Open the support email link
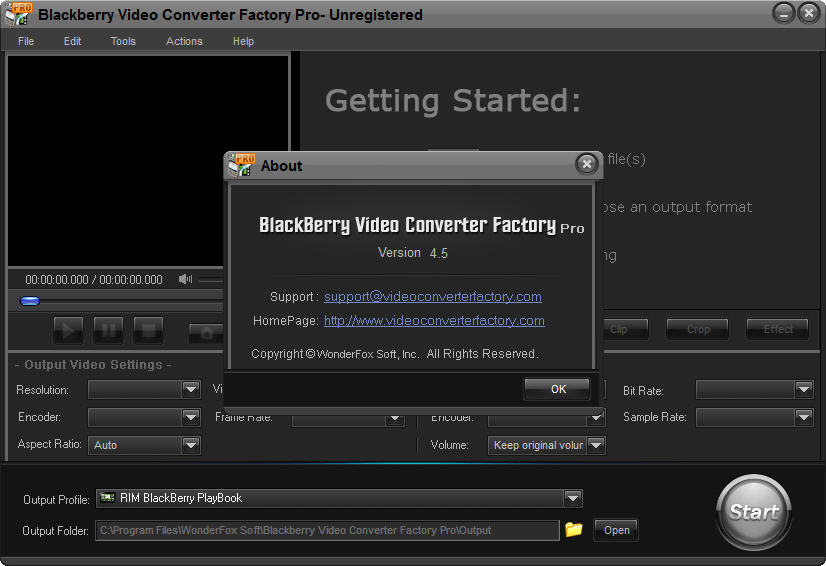Screen dimensions: 826x566 (x=432, y=297)
